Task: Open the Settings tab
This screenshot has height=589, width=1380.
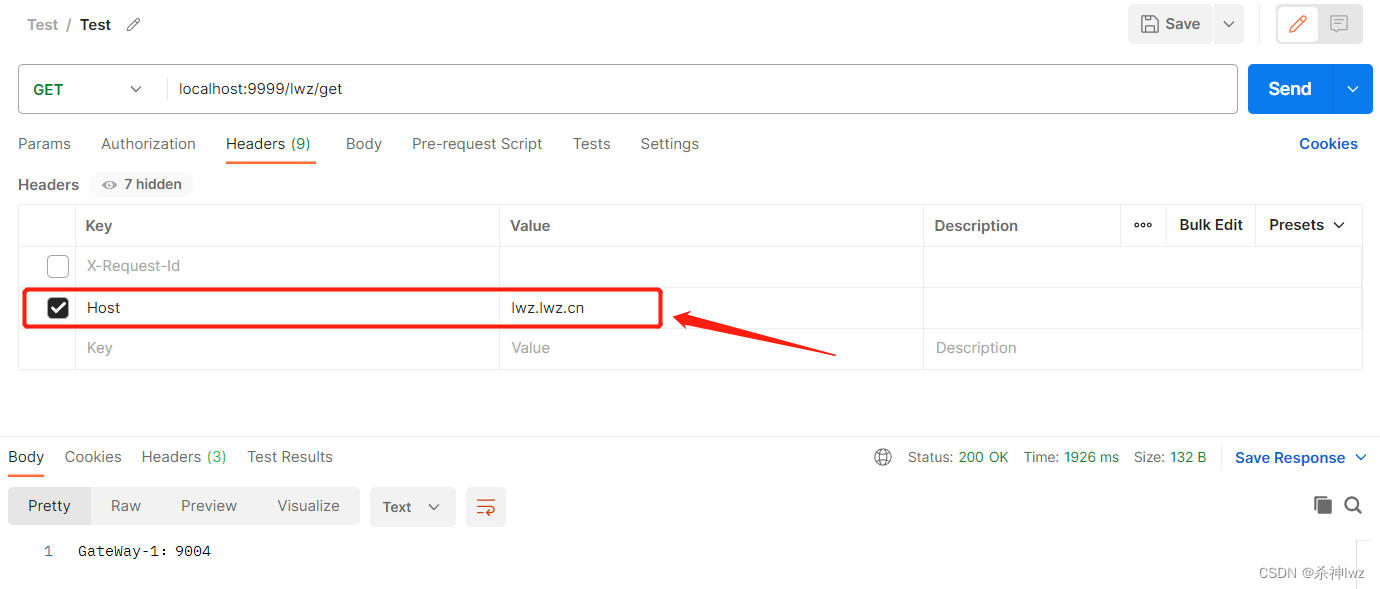Action: point(670,144)
